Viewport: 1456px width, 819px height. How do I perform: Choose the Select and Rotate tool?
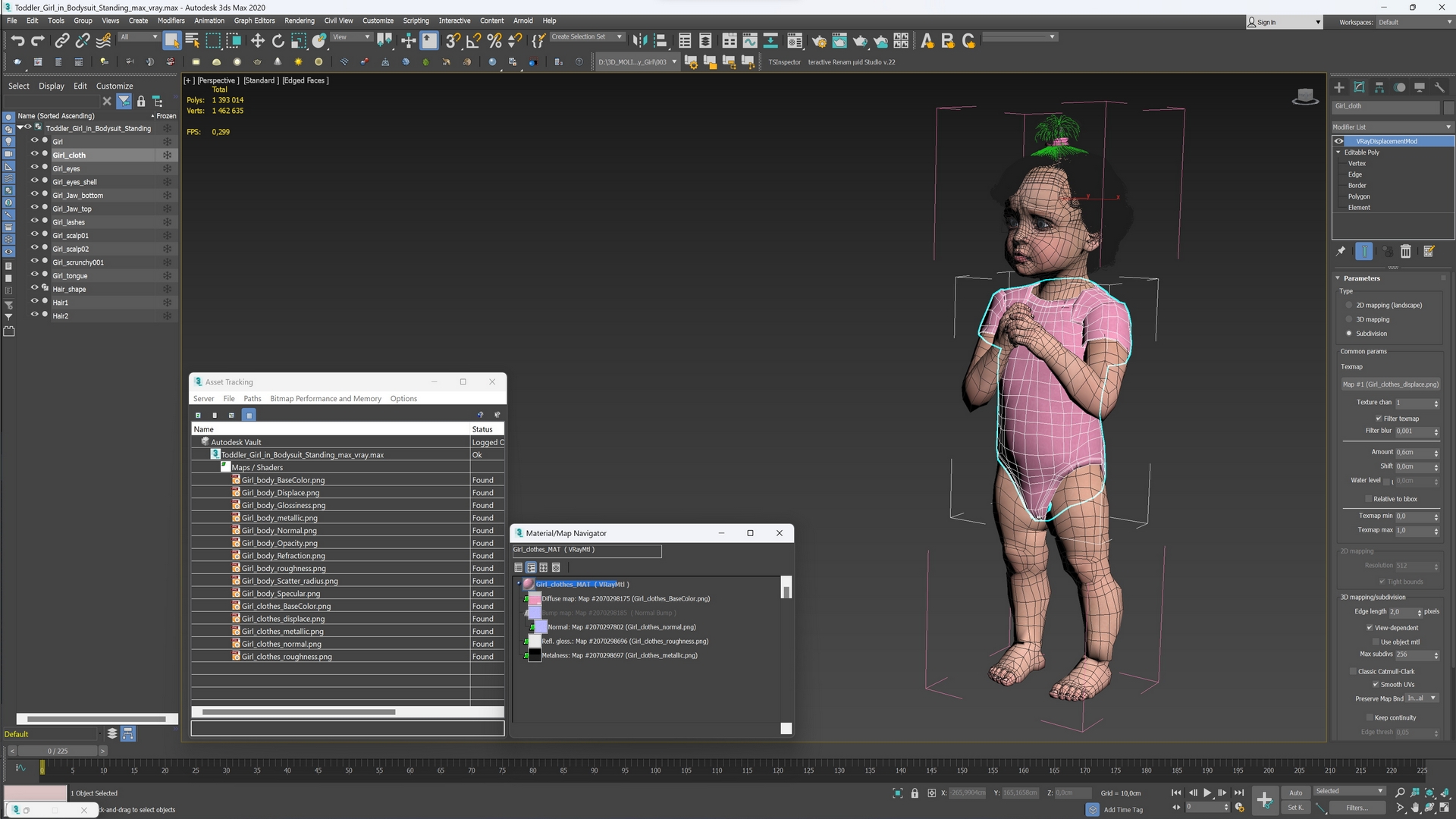click(x=278, y=40)
